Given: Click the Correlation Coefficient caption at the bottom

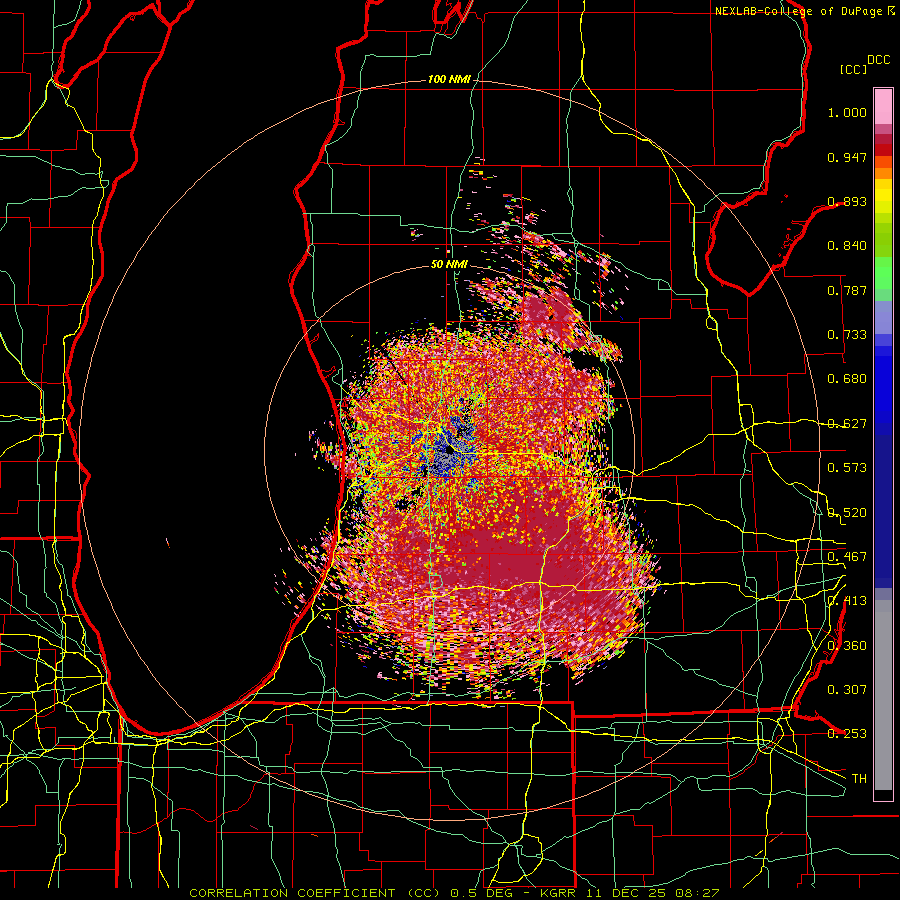Looking at the screenshot, I should [x=454, y=893].
